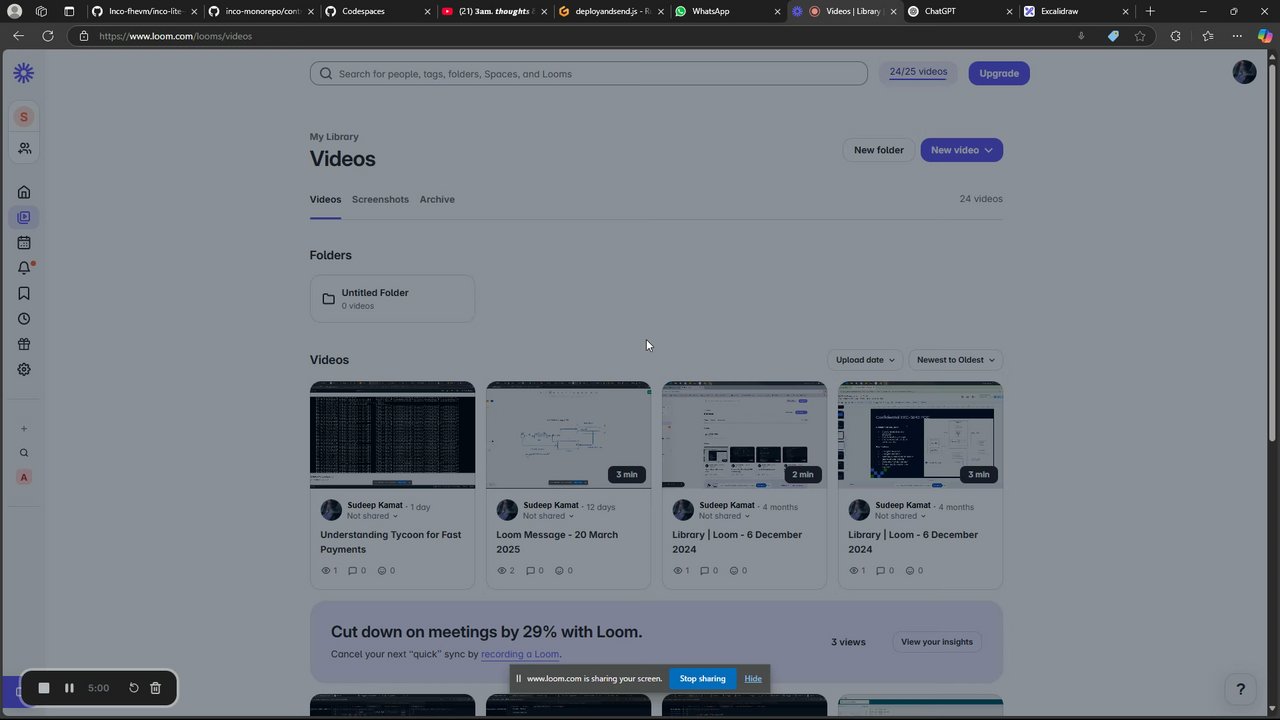Open the Watch Later bookmark icon

(x=24, y=294)
